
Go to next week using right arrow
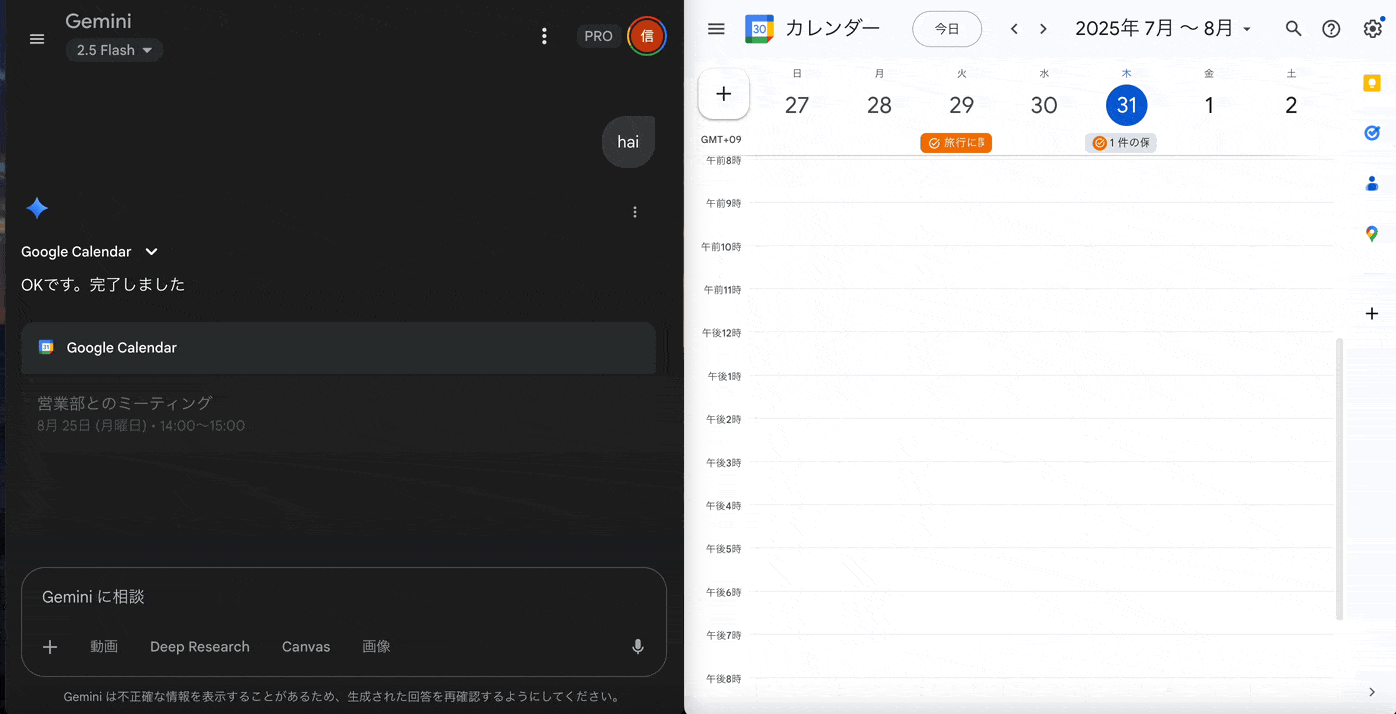coord(1043,29)
